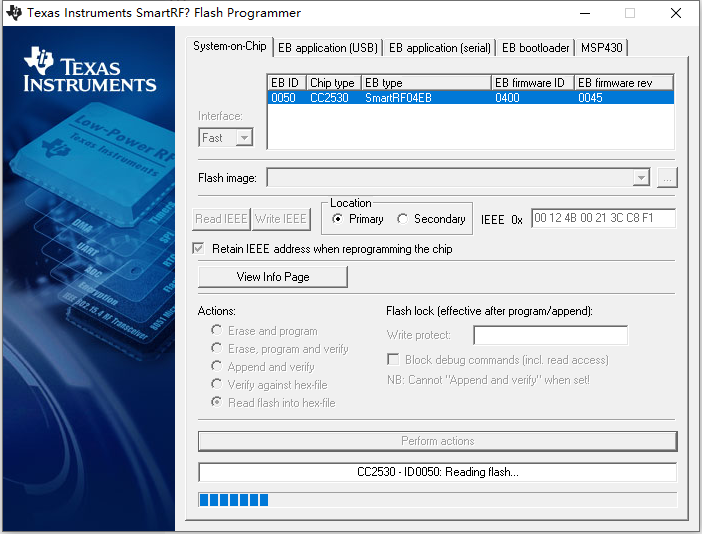This screenshot has width=702, height=534.
Task: Select Append and verify action
Action: tap(217, 366)
